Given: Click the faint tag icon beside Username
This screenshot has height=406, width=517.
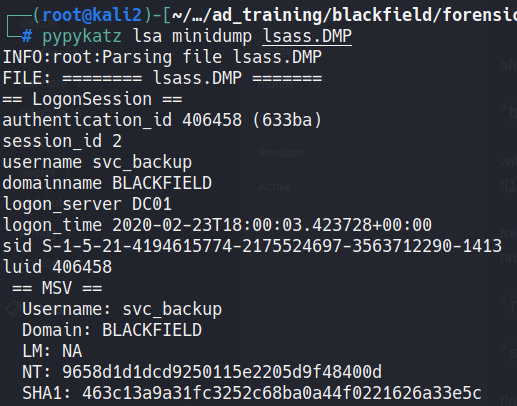Looking at the screenshot, I should (x=13, y=309).
